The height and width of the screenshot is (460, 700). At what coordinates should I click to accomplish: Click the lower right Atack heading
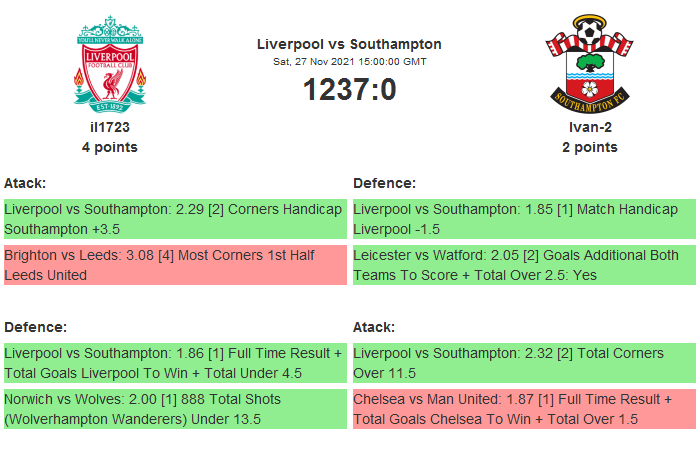374,327
